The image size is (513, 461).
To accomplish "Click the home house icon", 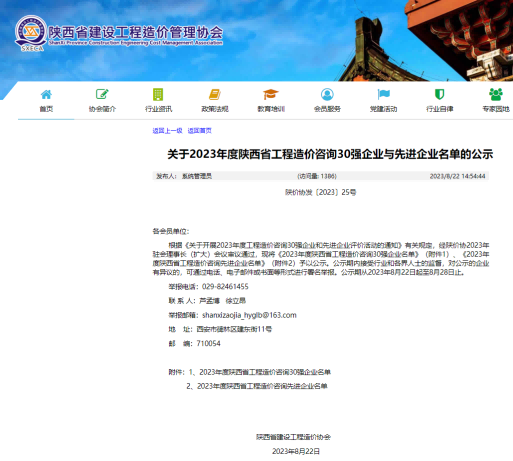I will pos(46,94).
